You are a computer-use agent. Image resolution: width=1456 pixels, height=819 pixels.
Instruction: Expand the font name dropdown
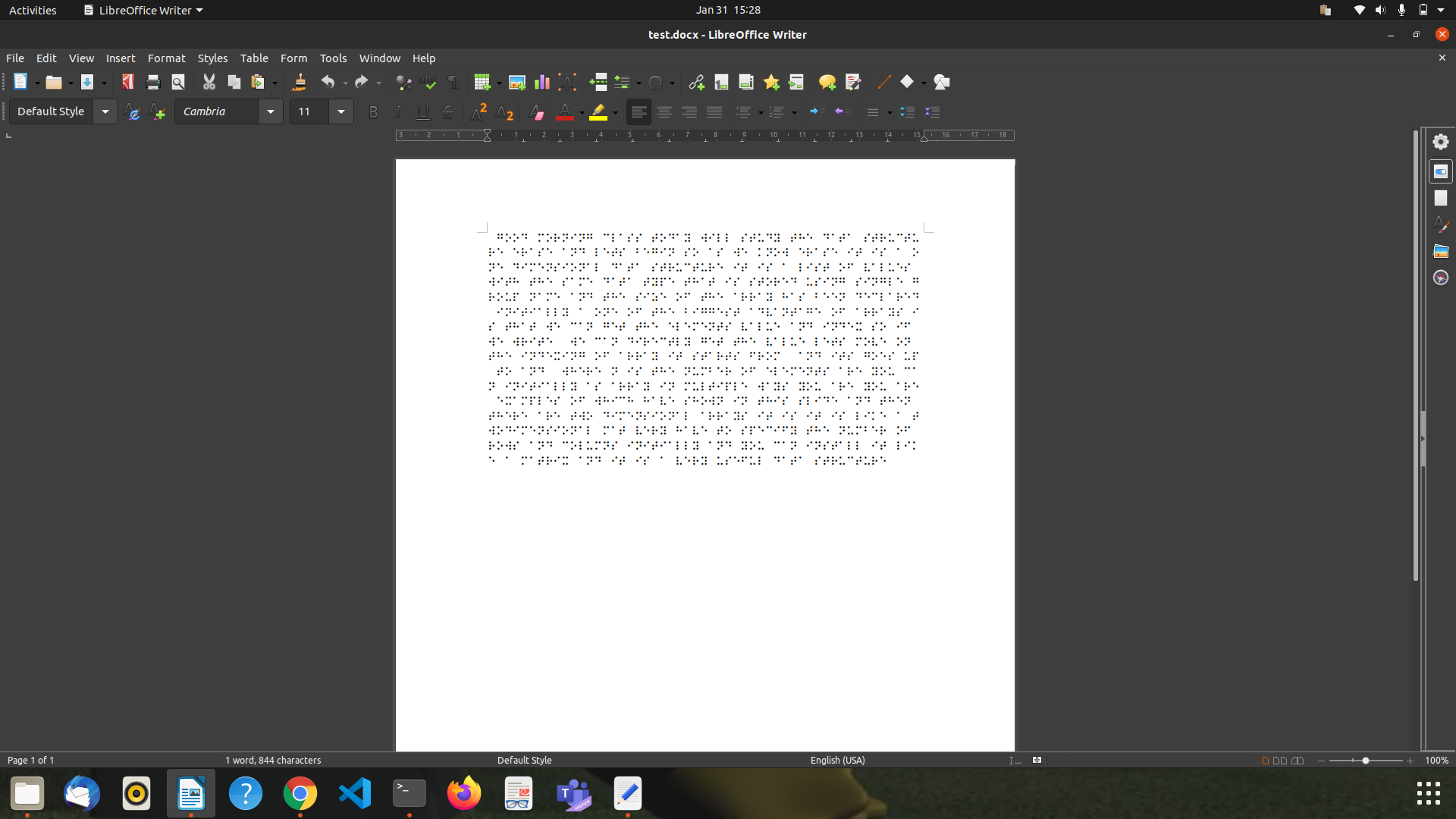click(x=271, y=111)
